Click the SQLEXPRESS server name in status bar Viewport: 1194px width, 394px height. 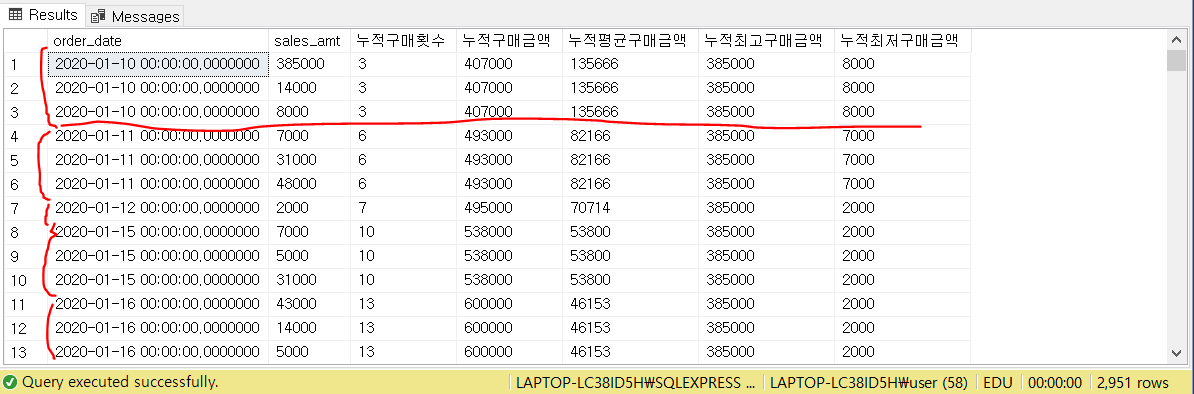[636, 382]
